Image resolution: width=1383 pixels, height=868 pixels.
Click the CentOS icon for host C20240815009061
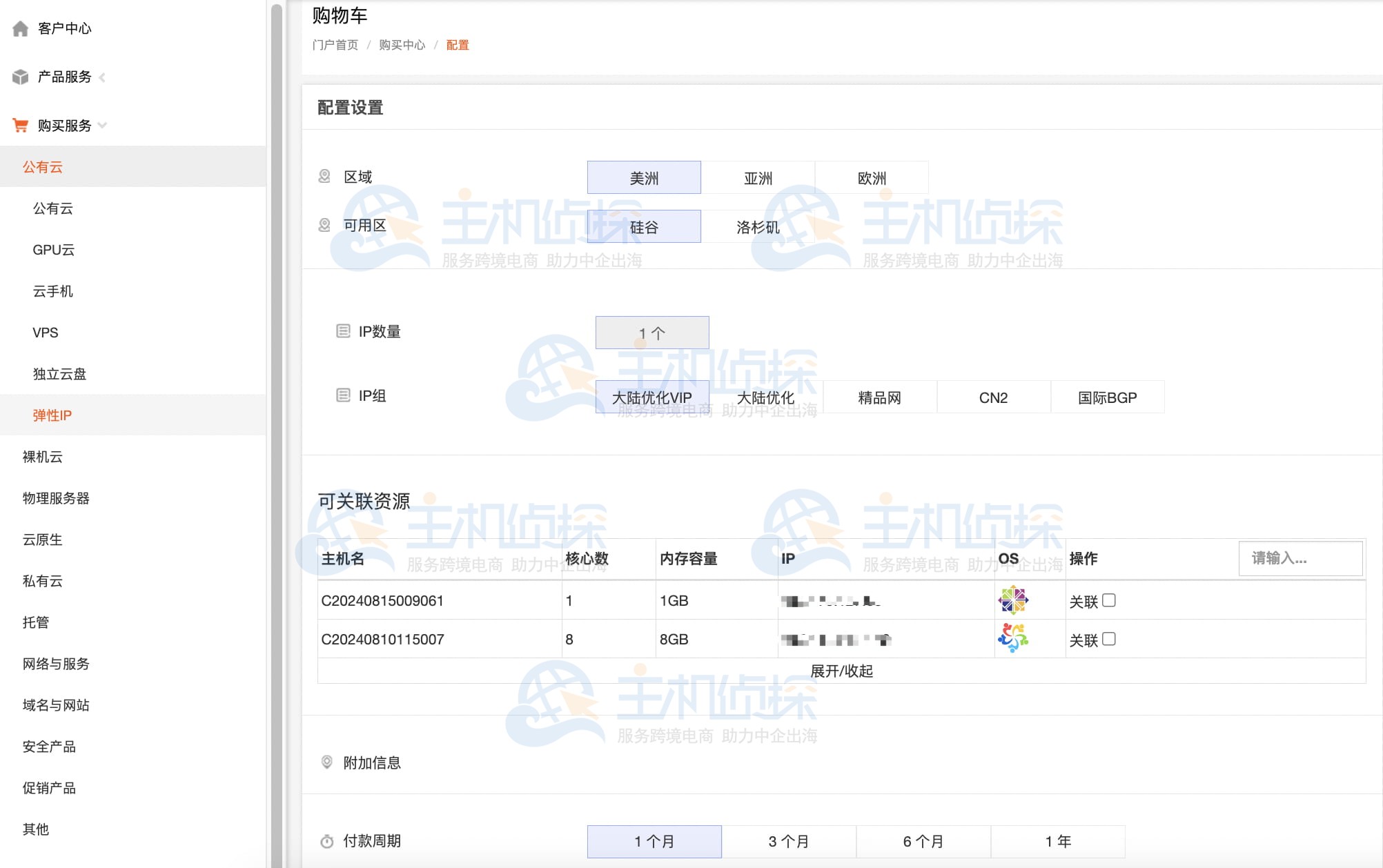coord(1012,600)
